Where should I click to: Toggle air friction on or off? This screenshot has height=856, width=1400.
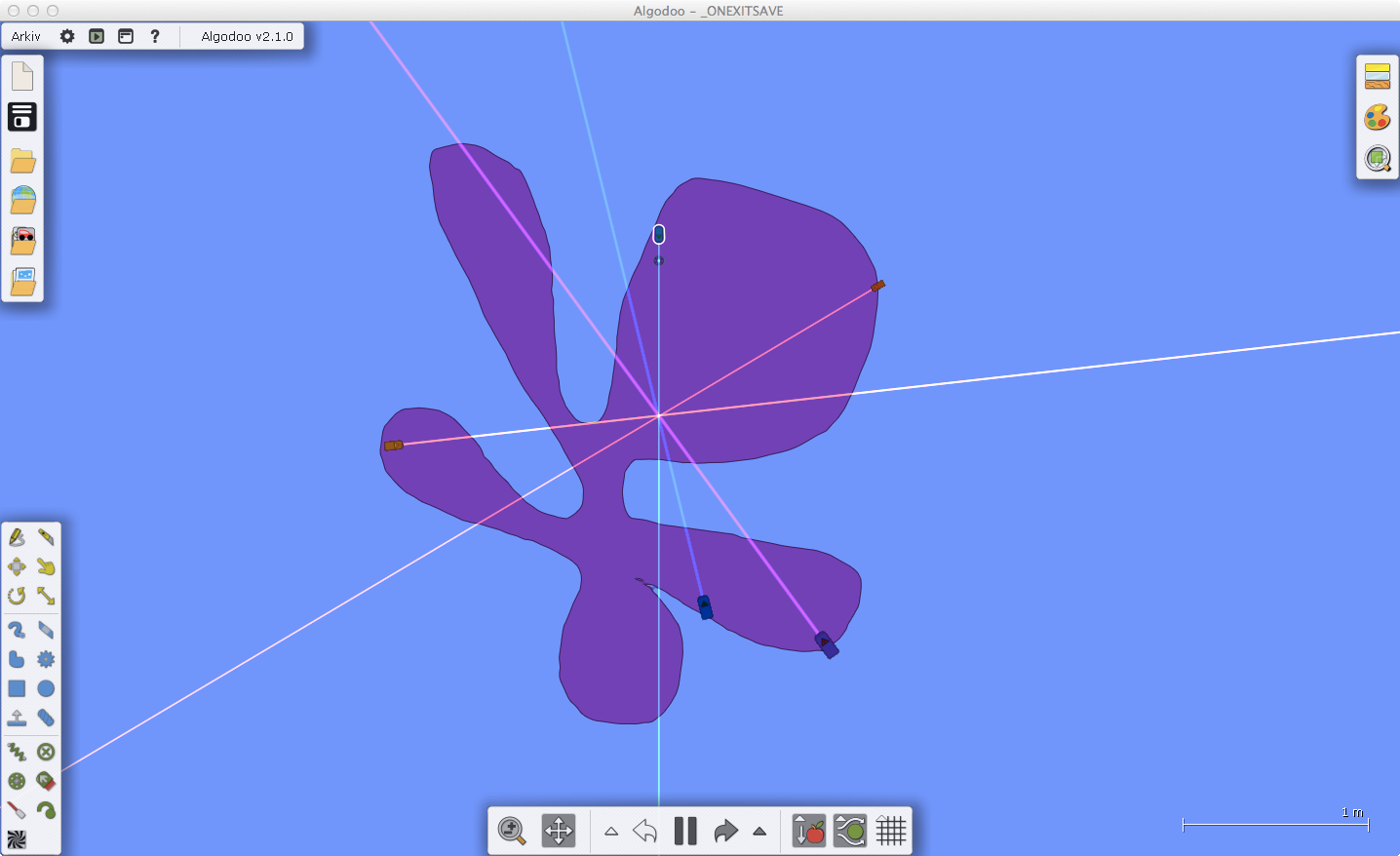(x=850, y=831)
